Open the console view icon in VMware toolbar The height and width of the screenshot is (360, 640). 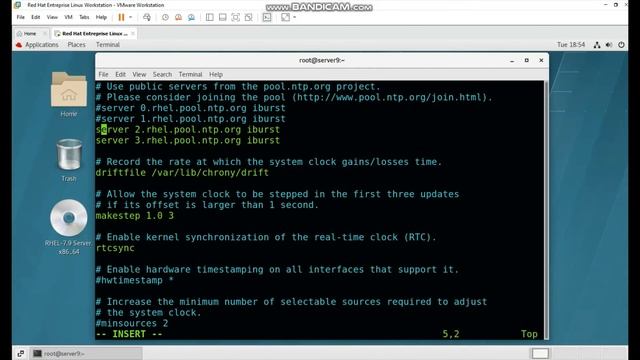[x=267, y=17]
